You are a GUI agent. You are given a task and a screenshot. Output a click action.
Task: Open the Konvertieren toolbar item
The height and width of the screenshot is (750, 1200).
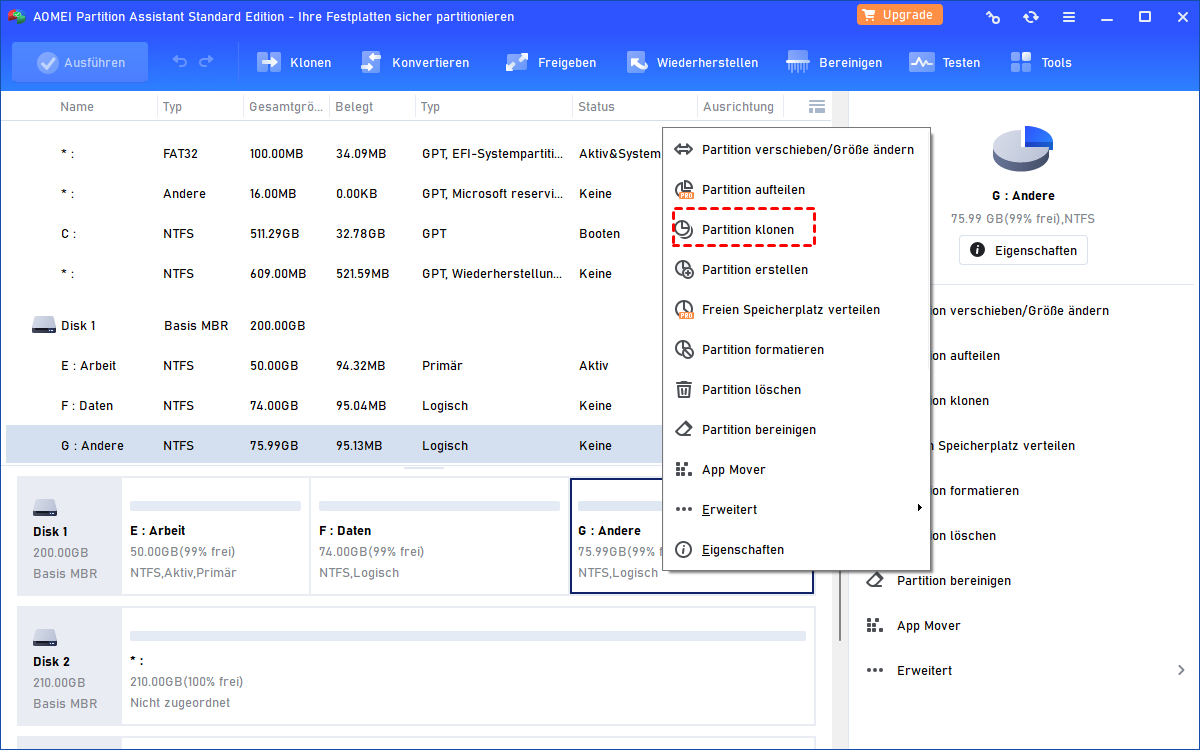coord(414,62)
